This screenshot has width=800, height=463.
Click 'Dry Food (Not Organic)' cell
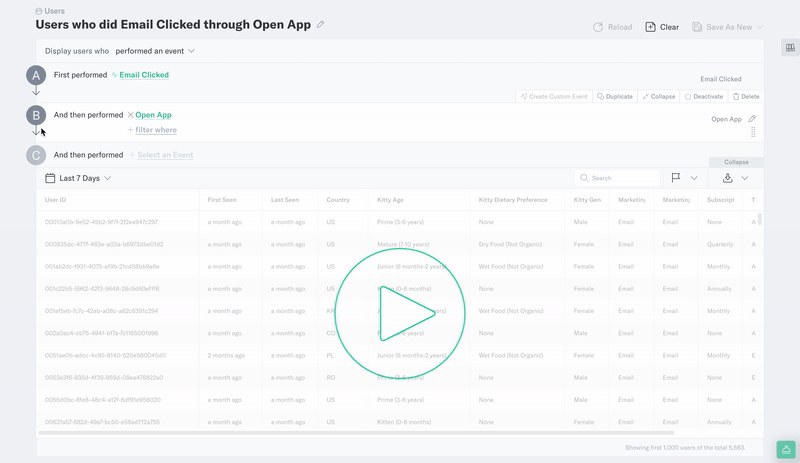pyautogui.click(x=510, y=245)
